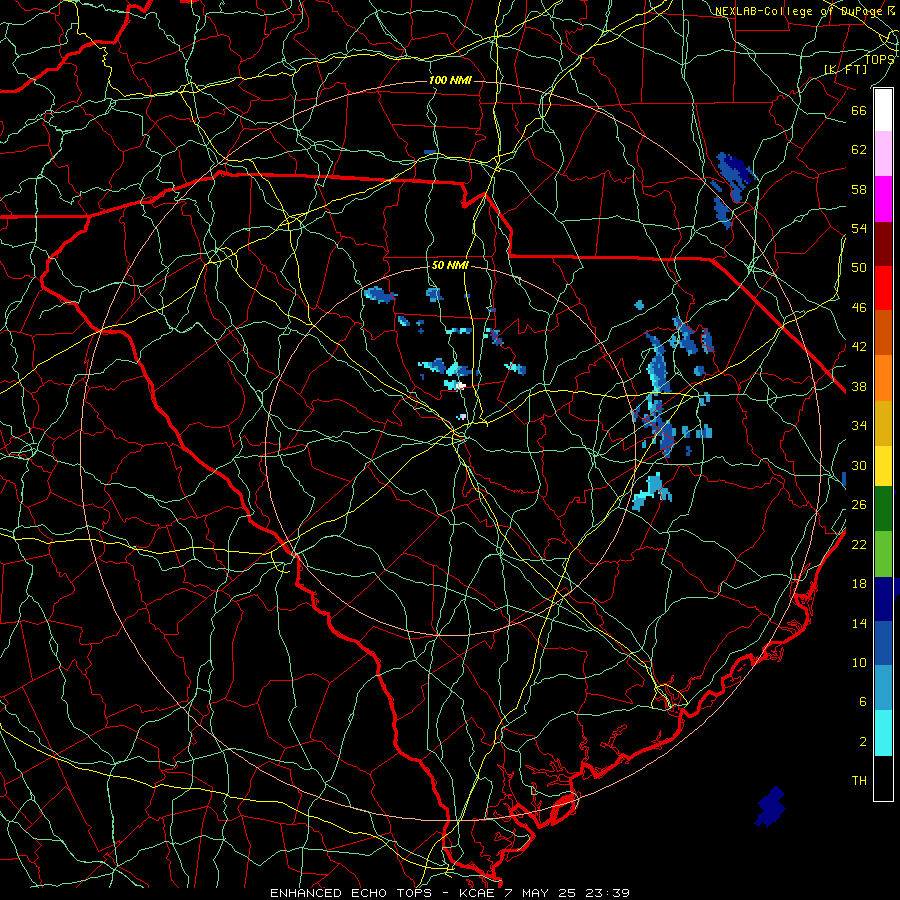
Task: Click legend value "54"
Action: click(859, 228)
